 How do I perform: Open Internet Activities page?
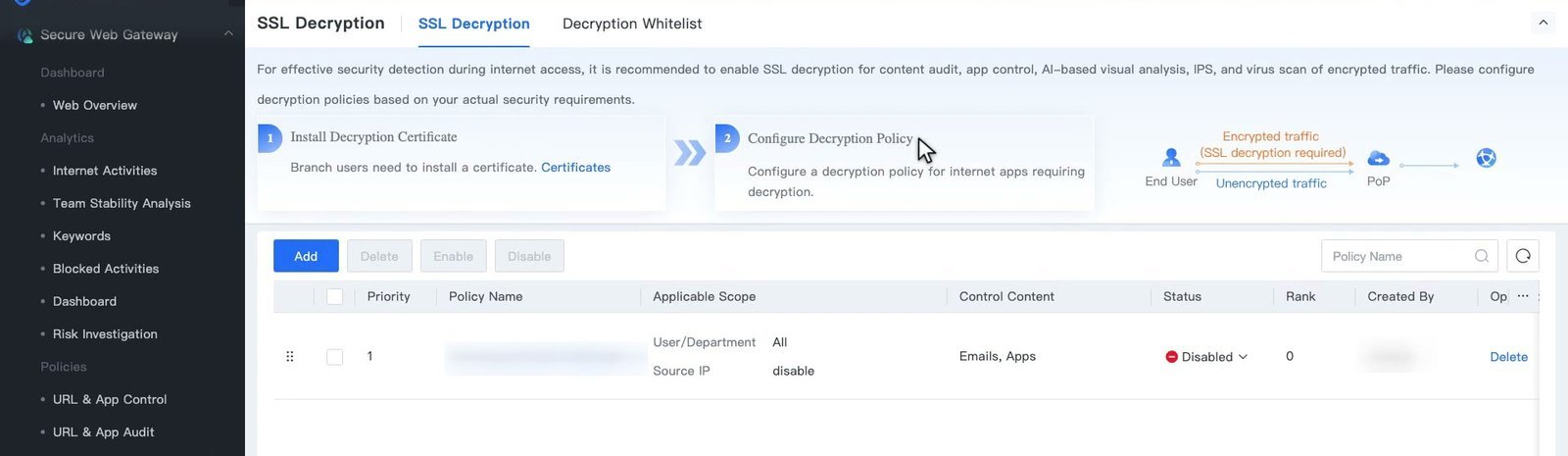(105, 171)
